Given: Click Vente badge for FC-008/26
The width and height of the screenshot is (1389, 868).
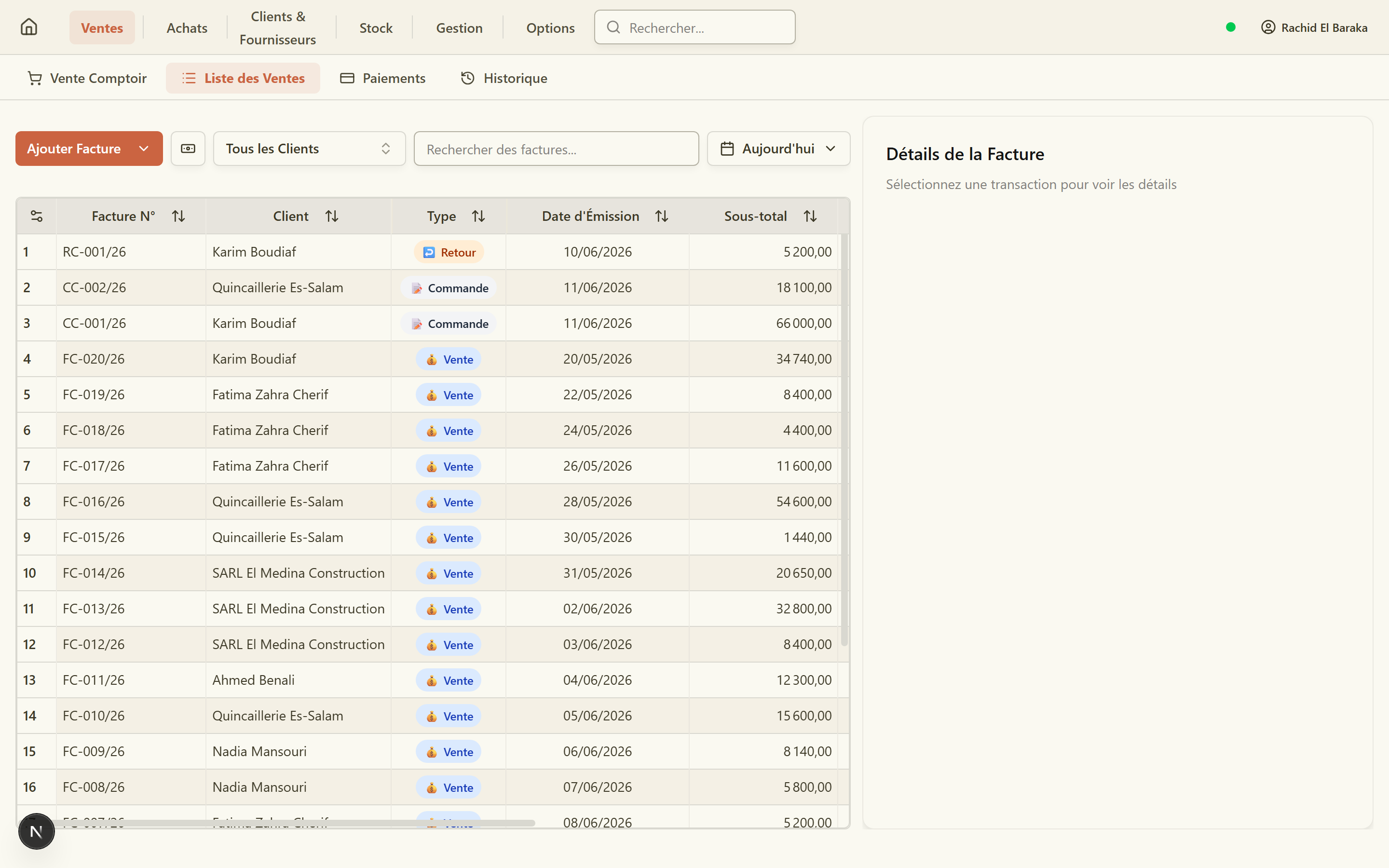Looking at the screenshot, I should [449, 787].
